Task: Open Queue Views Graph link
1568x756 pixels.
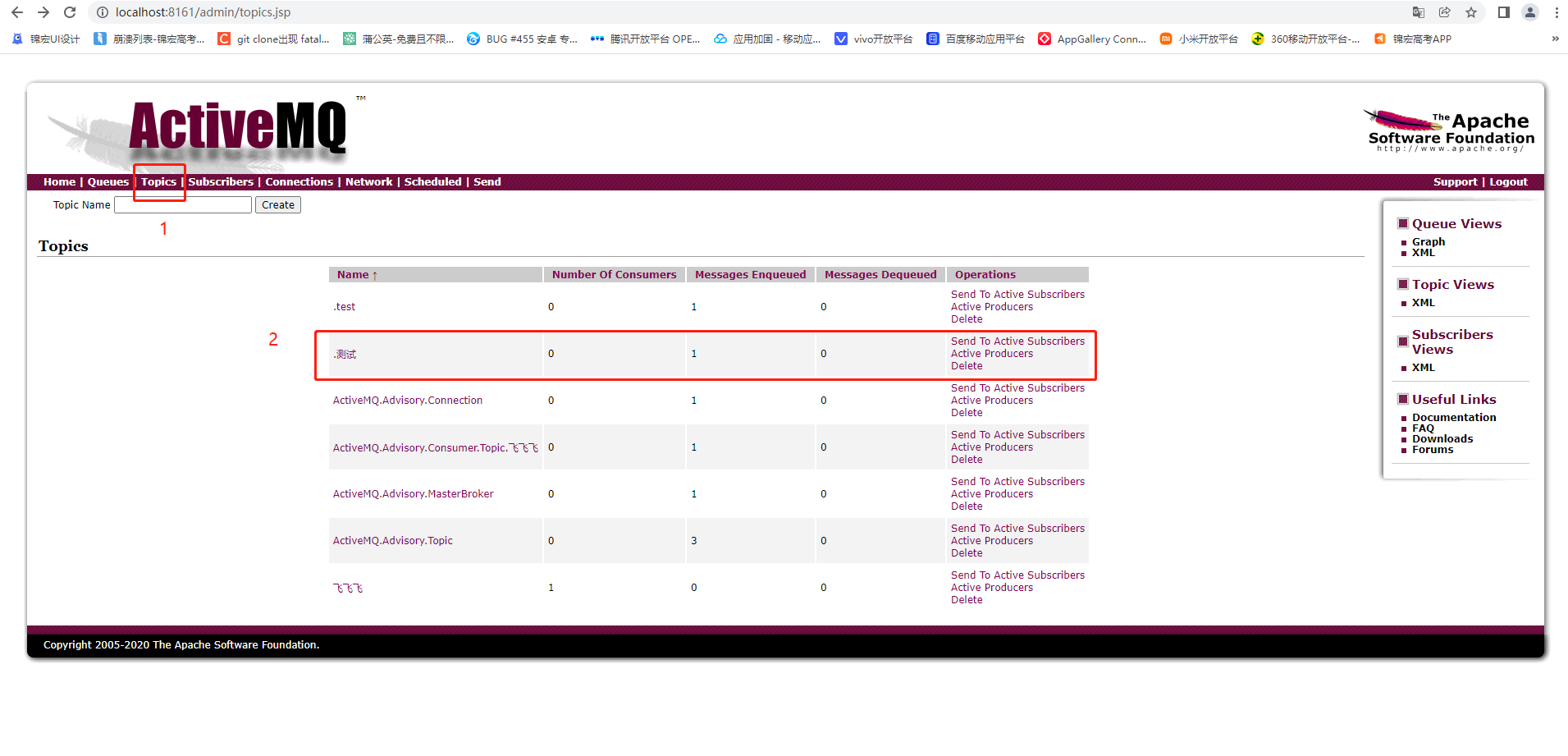Action: click(1428, 242)
